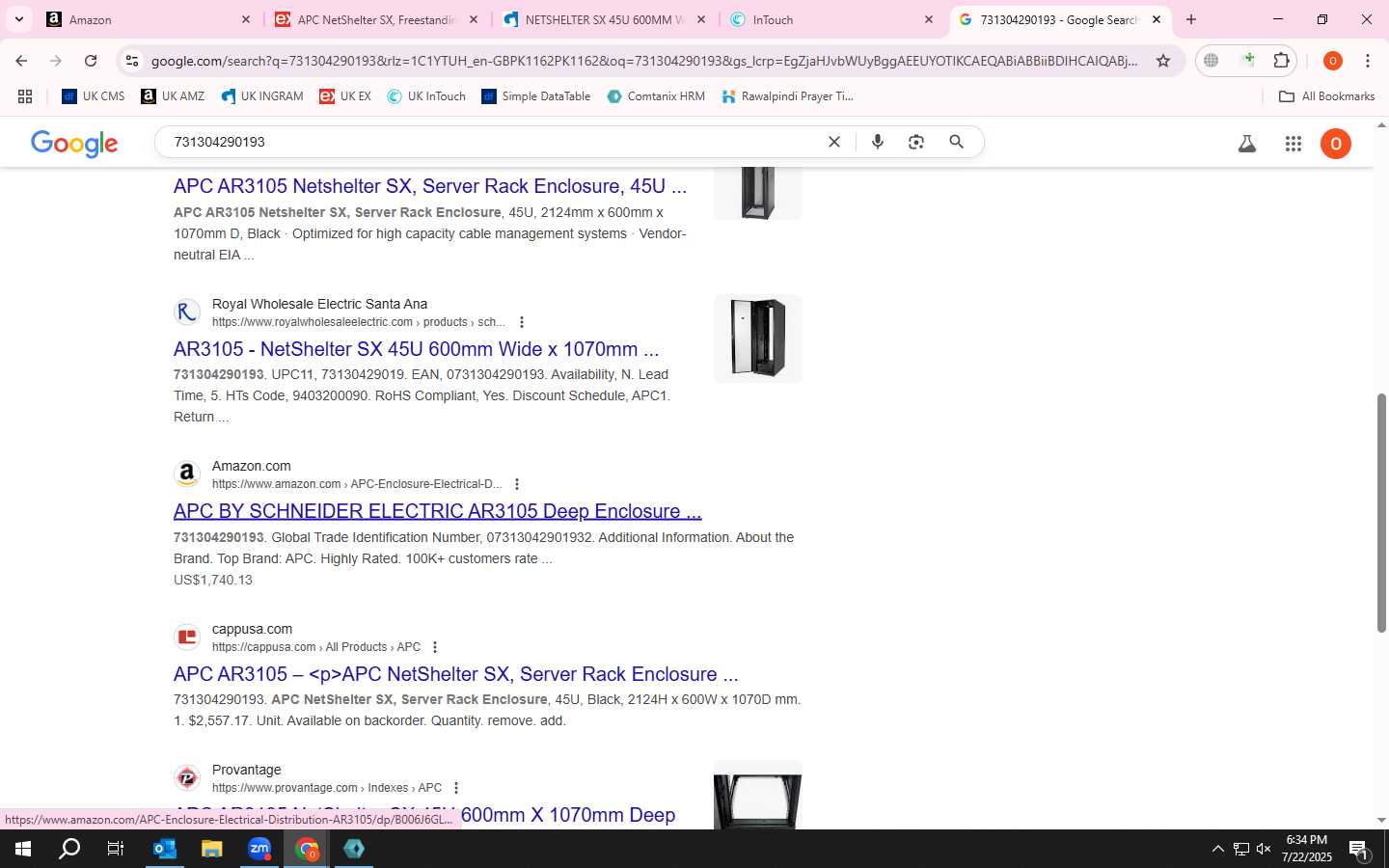Open UK CMS bookmark

94,96
